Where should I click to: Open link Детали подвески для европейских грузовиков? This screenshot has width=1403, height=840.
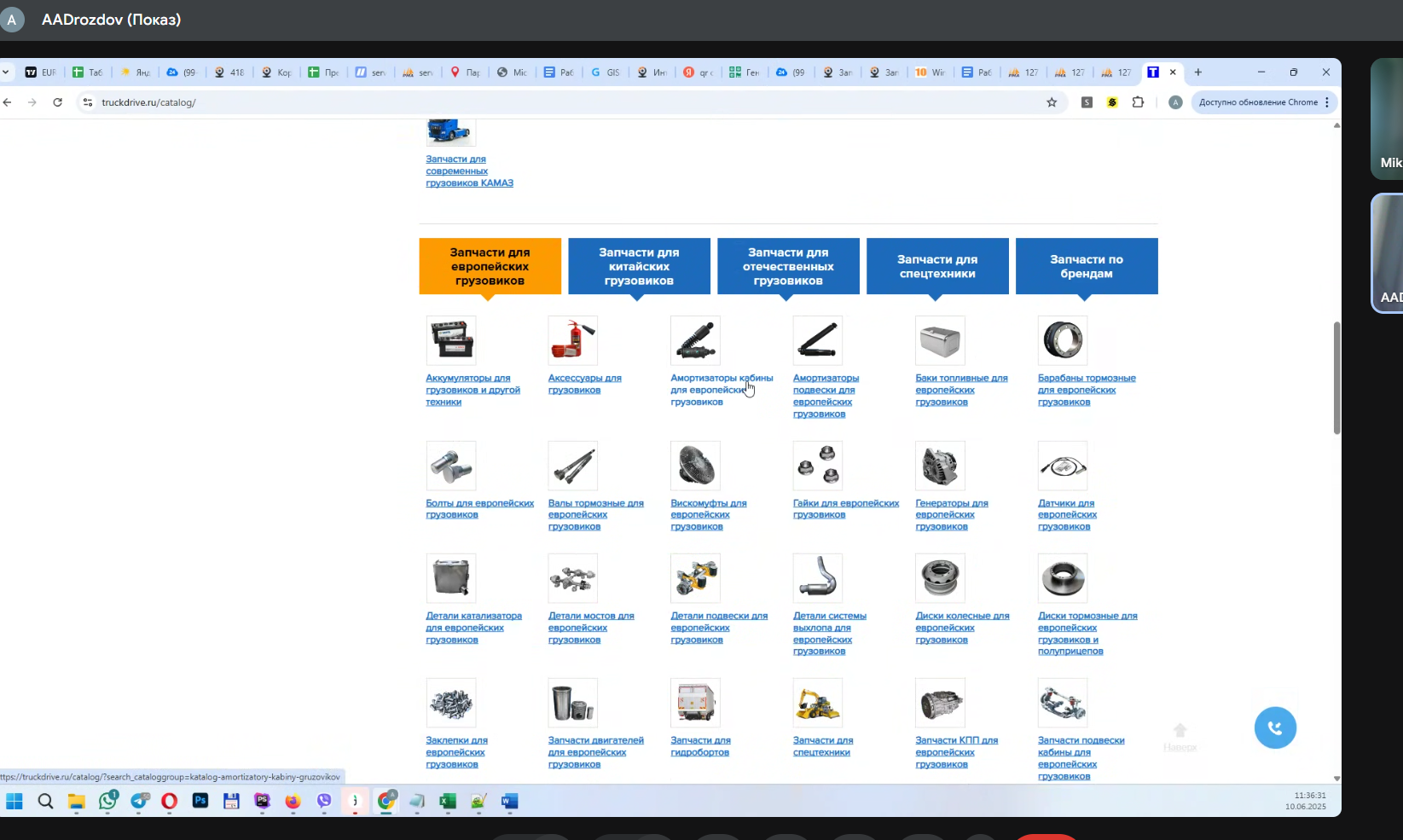[x=719, y=628]
